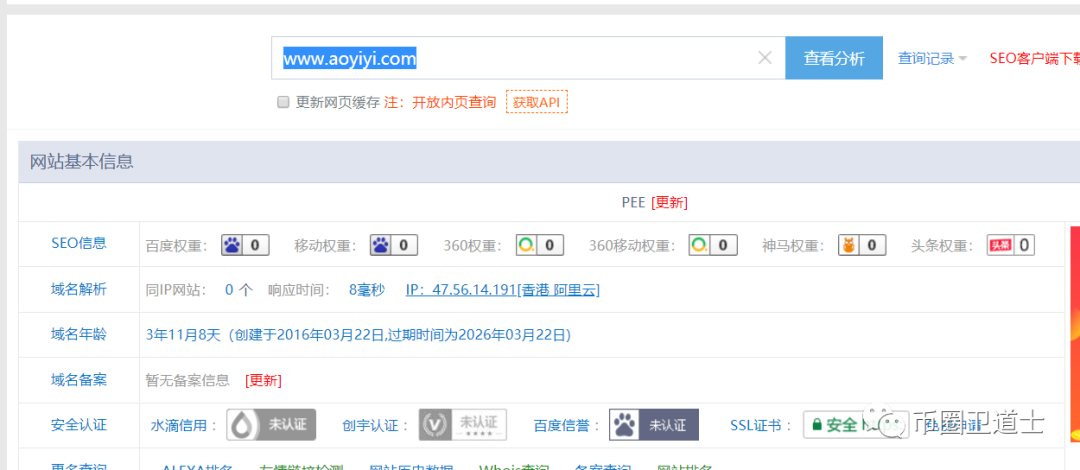Click the 创宇认证 未认证 badge
1080x470 pixels.
click(x=463, y=425)
